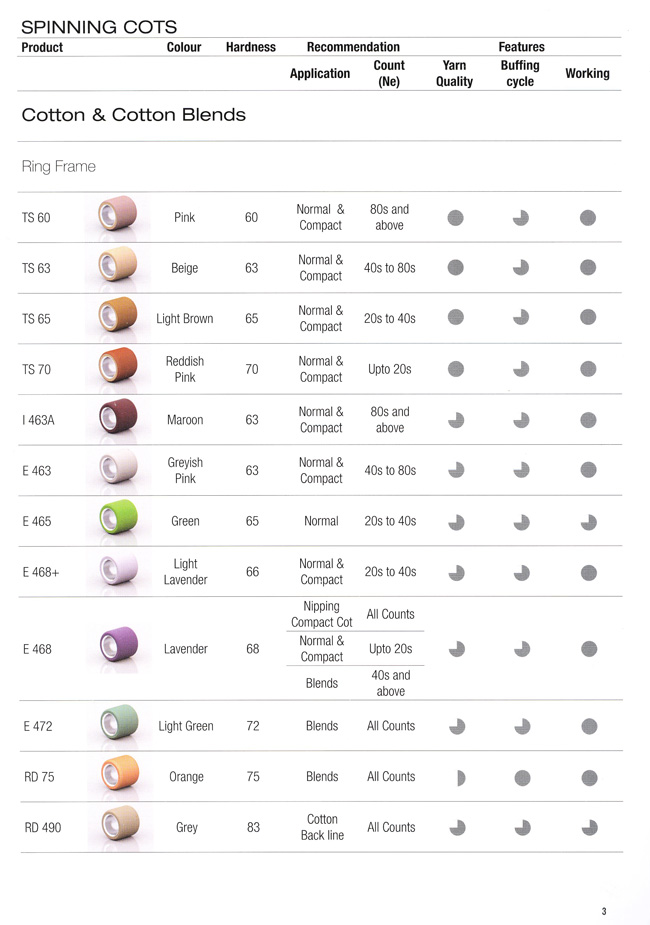Click the Cotton & Cotton Blends heading
The width and height of the screenshot is (650, 925).
[x=134, y=114]
